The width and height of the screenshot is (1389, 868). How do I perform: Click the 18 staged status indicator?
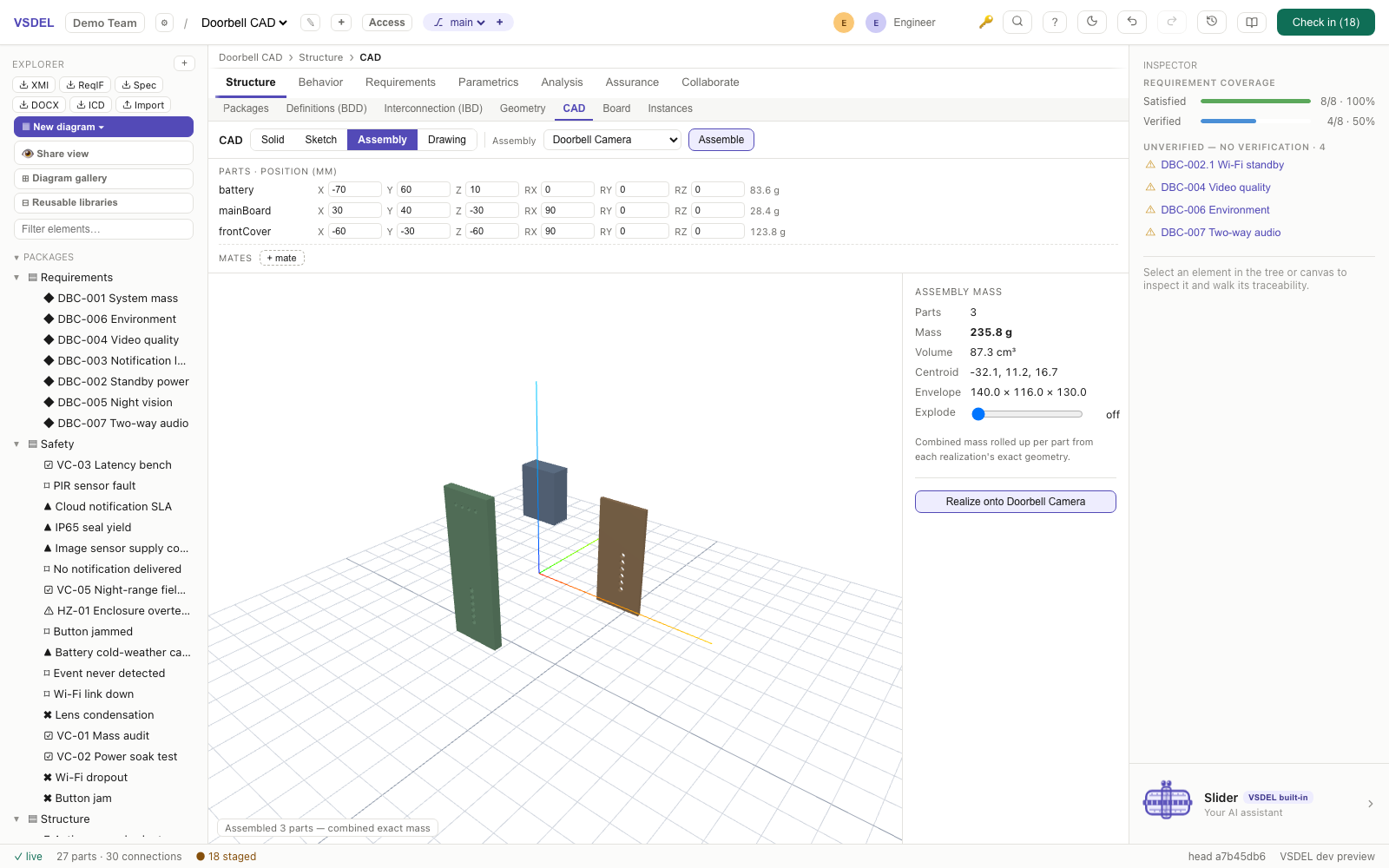click(227, 857)
